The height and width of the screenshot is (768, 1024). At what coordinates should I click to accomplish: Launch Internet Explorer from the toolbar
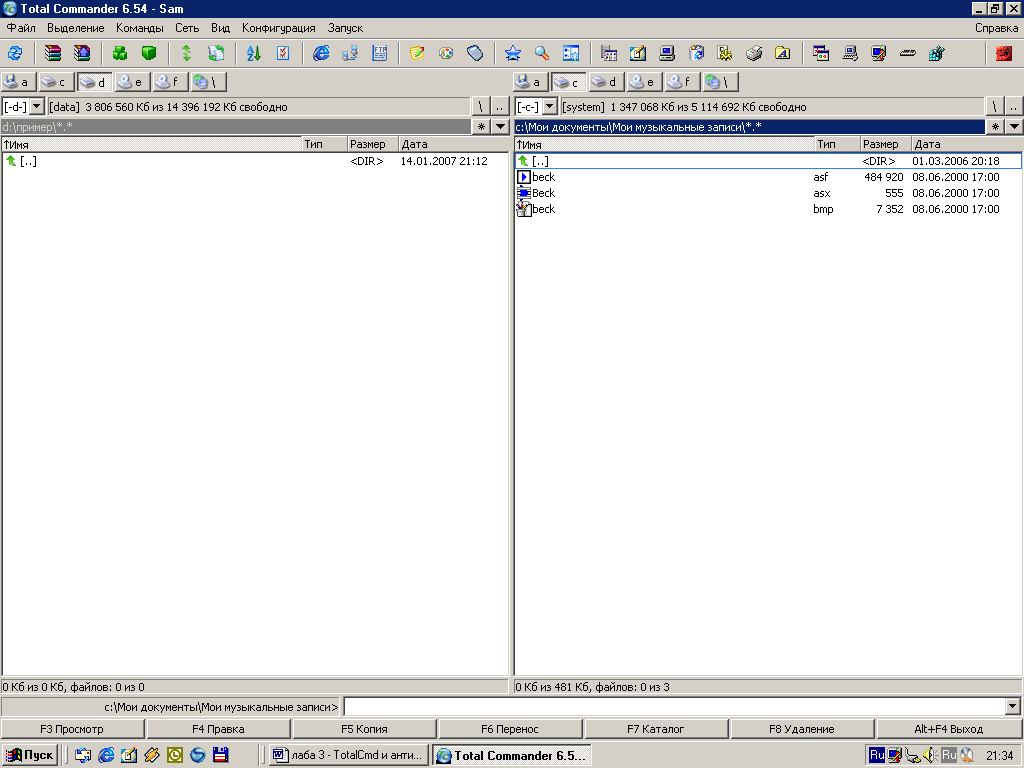(x=321, y=54)
